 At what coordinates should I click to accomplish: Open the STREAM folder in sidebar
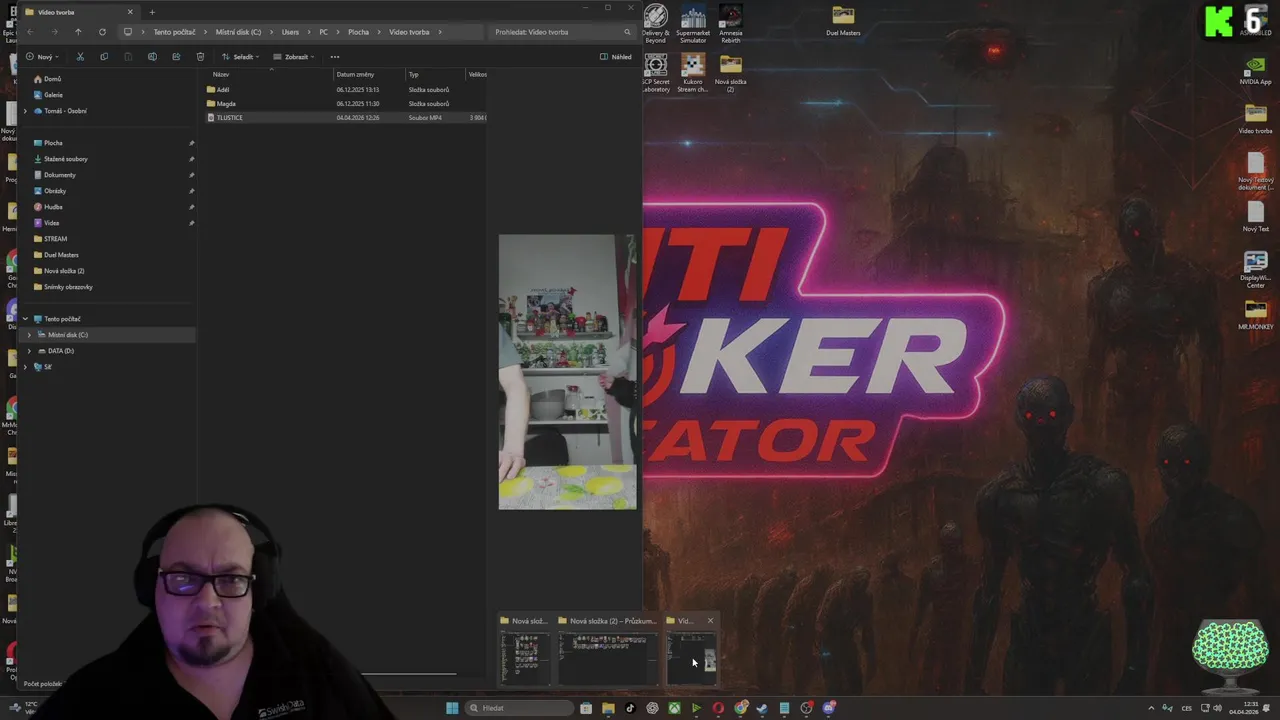(55, 239)
